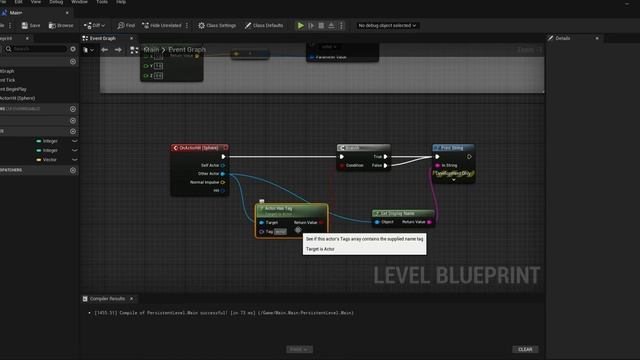Select the Event Graph tab
Viewport: 640px width, 360px height.
(102, 38)
